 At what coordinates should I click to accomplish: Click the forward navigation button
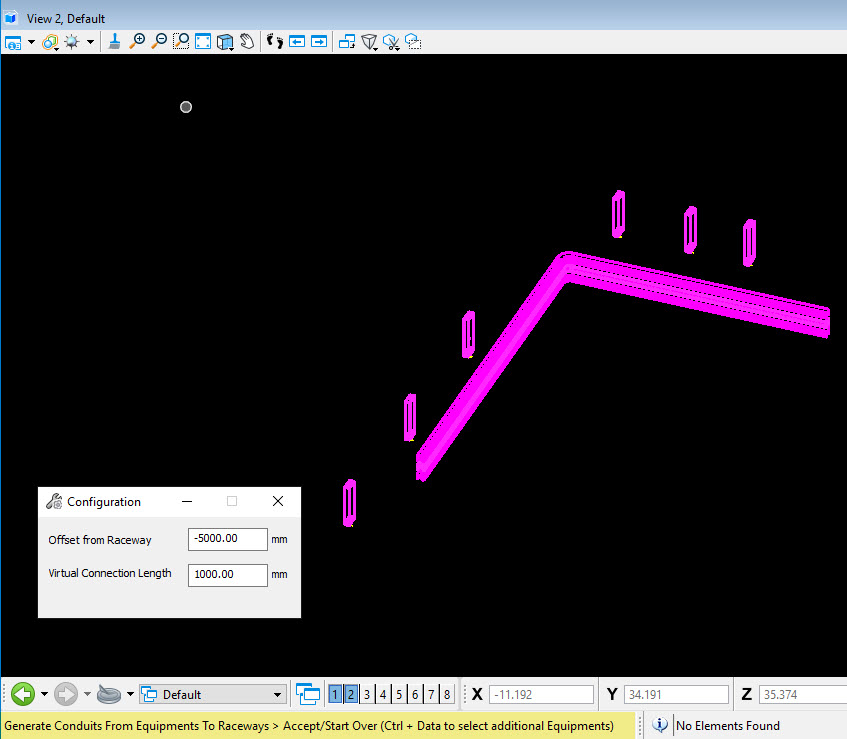tap(66, 693)
